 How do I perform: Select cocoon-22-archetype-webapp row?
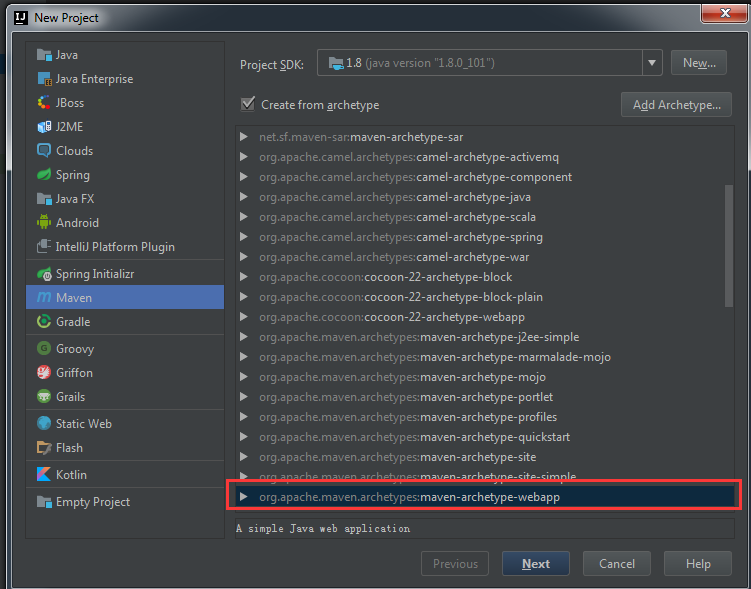(485, 317)
